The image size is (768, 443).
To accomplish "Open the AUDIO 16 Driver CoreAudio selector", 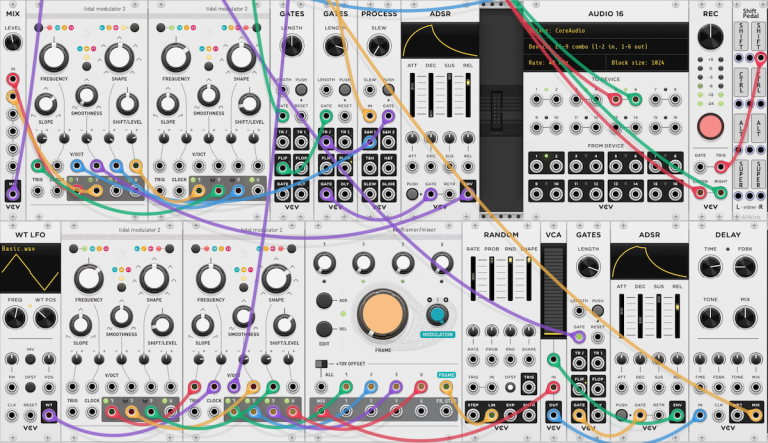I will pyautogui.click(x=605, y=30).
